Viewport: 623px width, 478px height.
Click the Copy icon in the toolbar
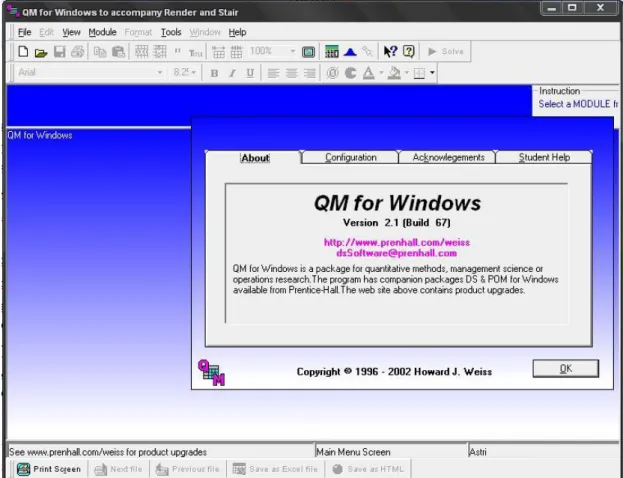pos(100,52)
